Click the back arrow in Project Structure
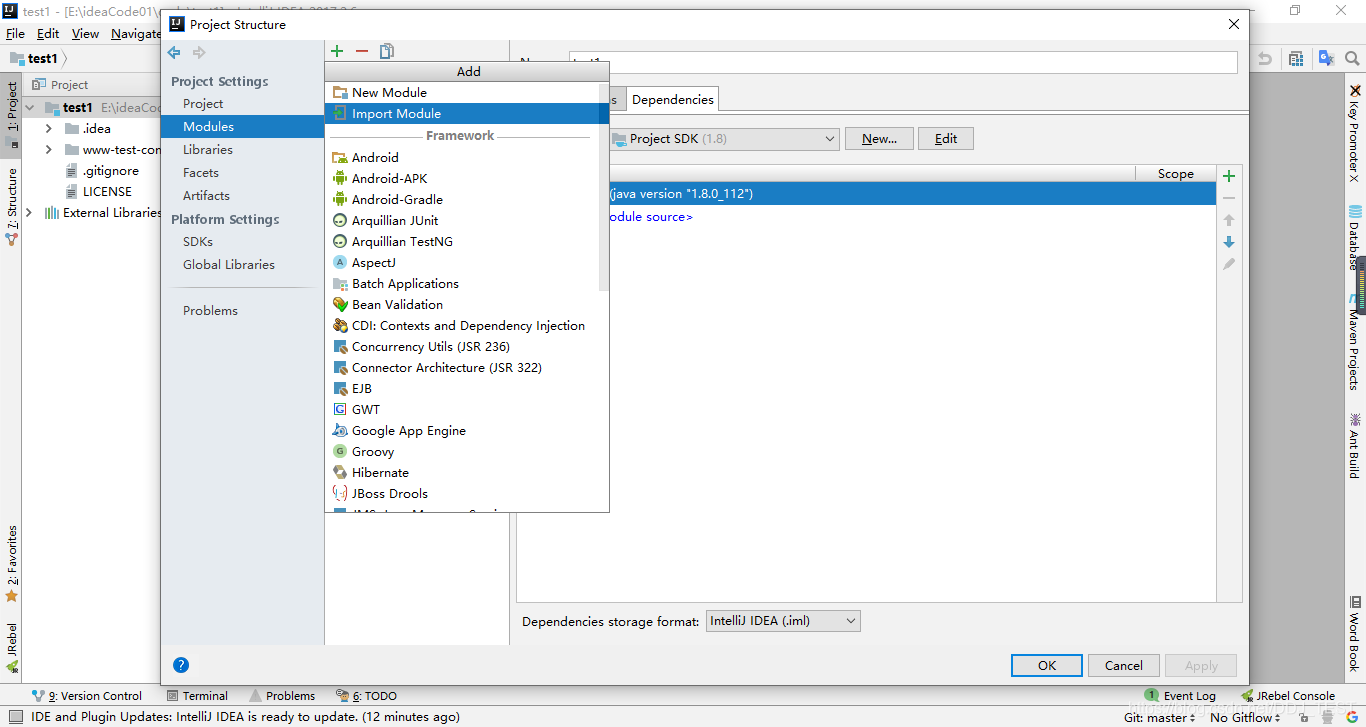Image resolution: width=1366 pixels, height=727 pixels. point(174,52)
